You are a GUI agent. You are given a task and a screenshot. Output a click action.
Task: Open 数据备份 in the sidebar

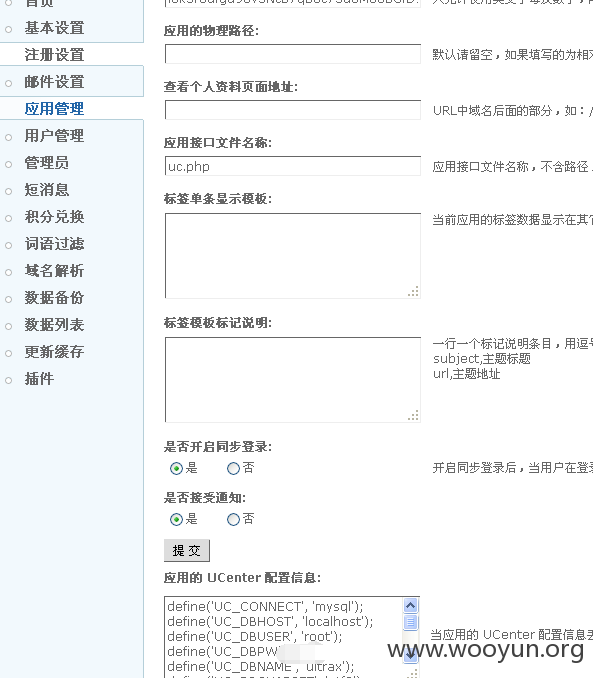[x=54, y=298]
